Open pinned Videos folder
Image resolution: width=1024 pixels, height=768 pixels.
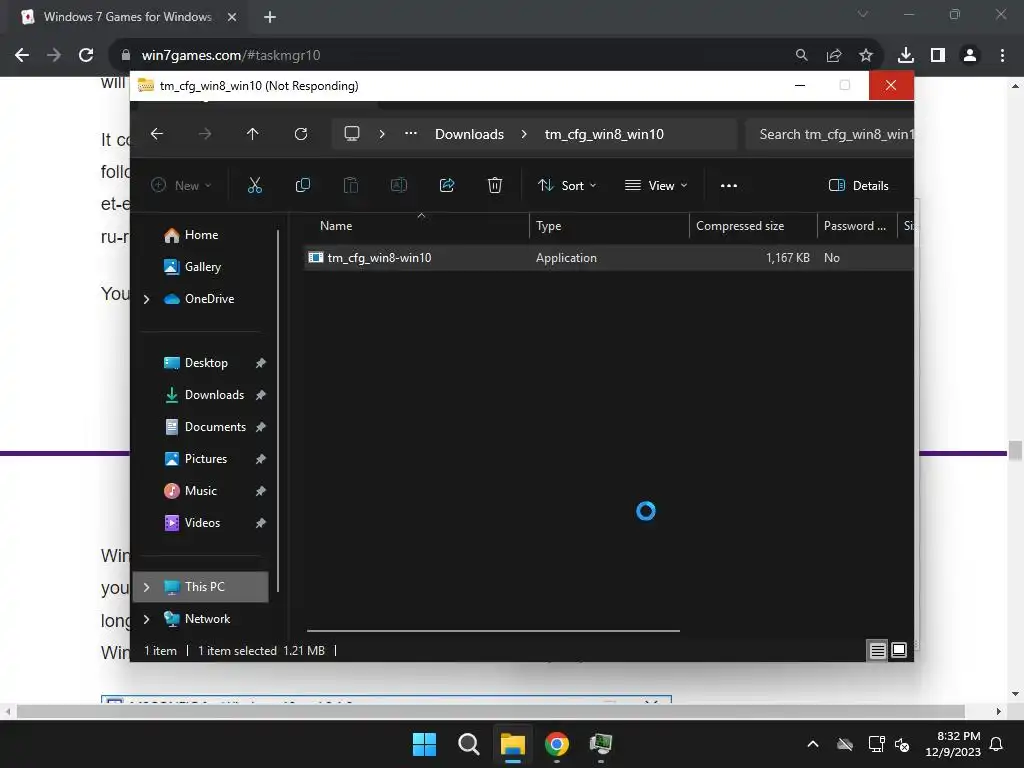[201, 523]
